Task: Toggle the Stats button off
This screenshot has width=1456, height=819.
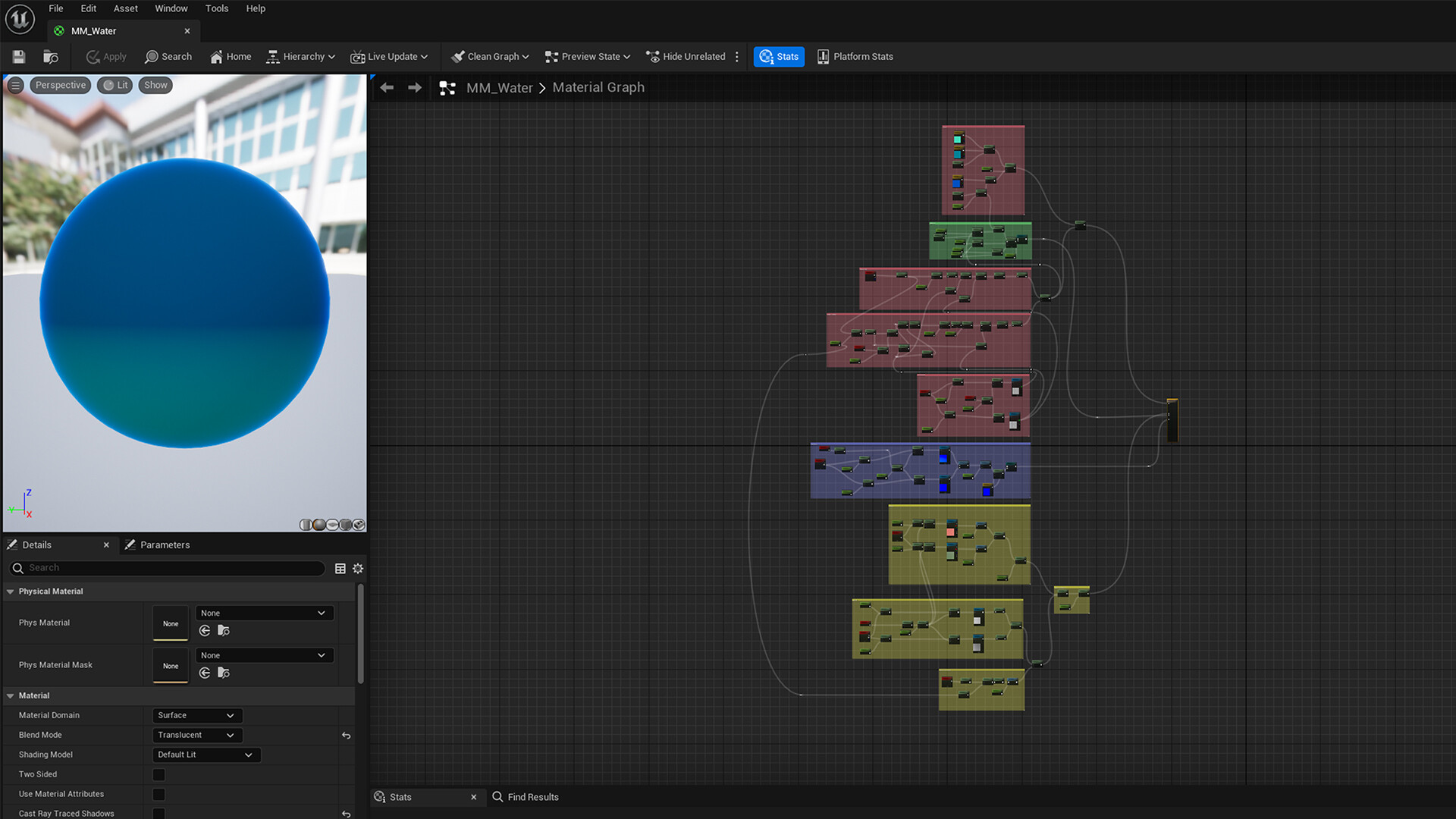Action: [779, 57]
